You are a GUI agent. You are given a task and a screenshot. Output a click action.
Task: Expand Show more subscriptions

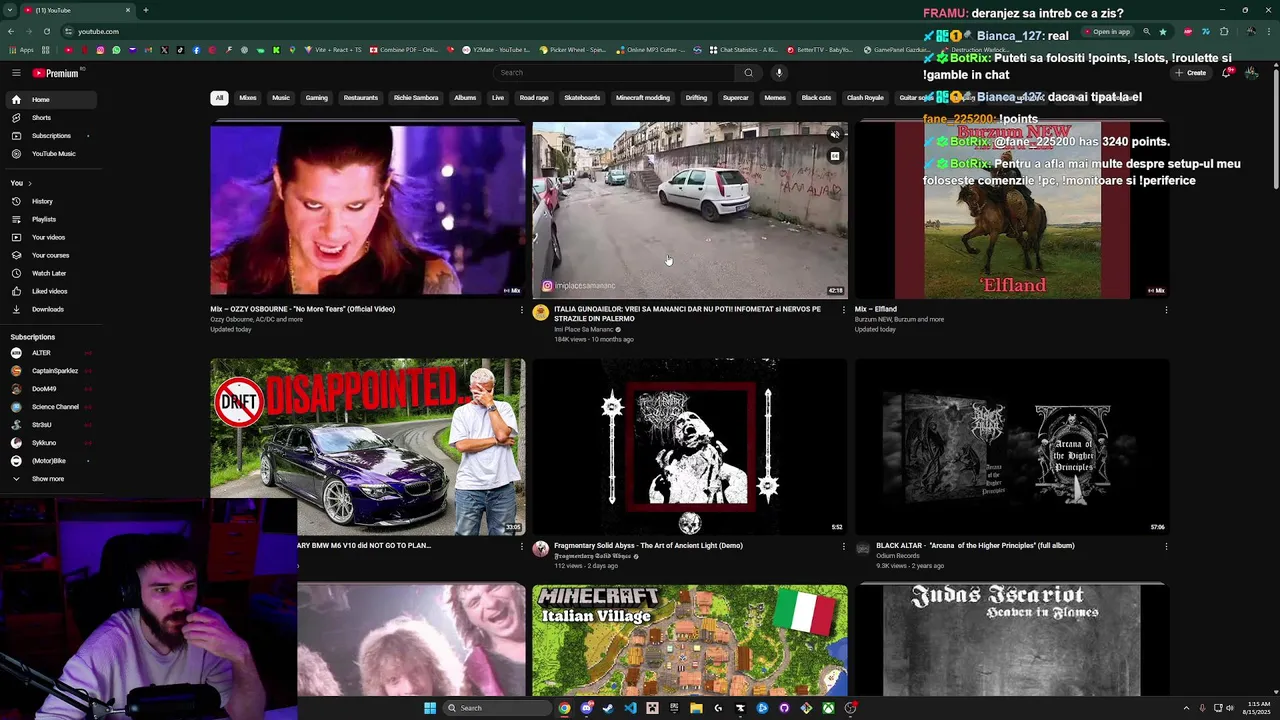[48, 479]
